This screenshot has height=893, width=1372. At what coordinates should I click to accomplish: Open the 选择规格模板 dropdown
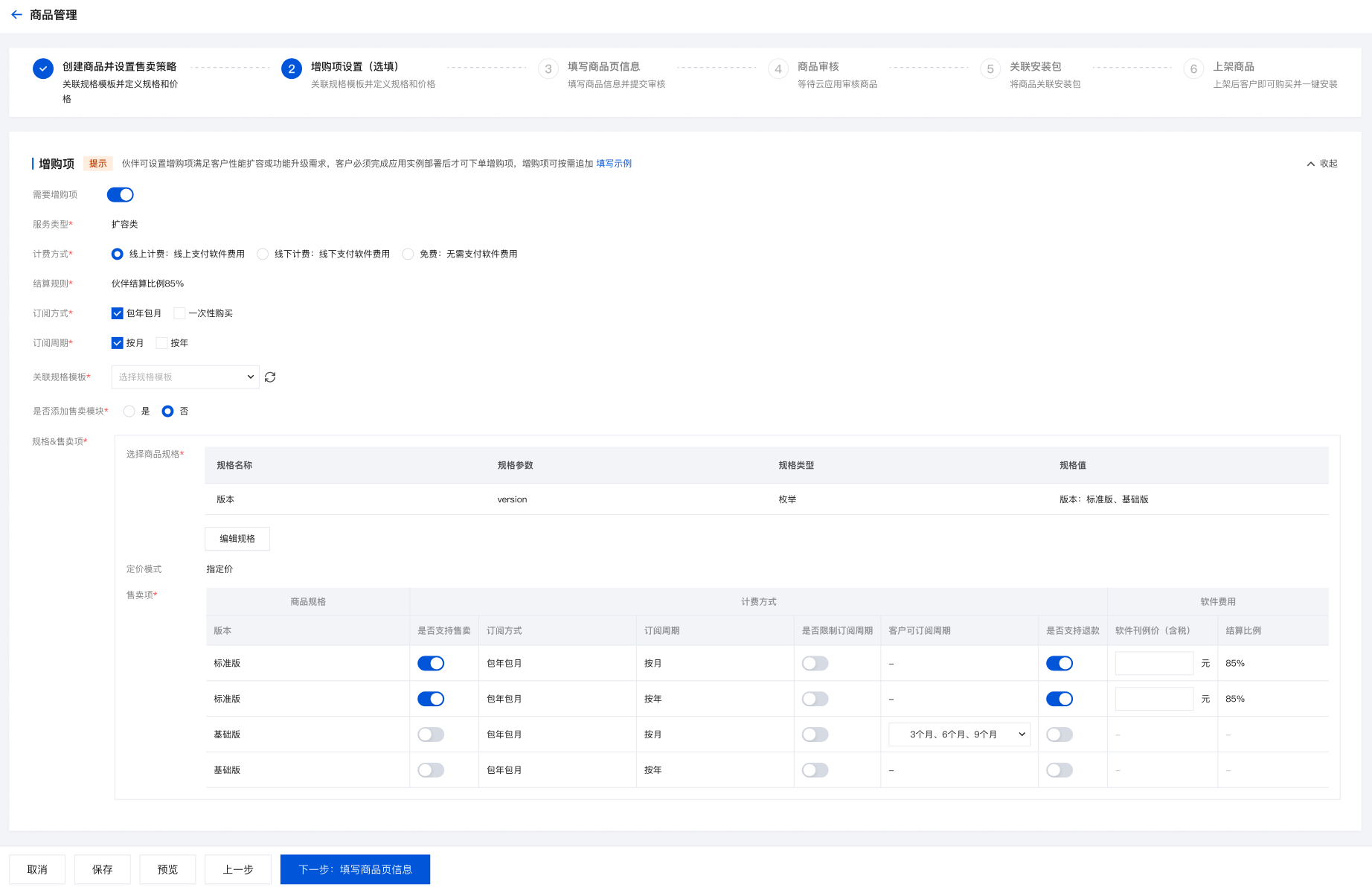(x=185, y=377)
